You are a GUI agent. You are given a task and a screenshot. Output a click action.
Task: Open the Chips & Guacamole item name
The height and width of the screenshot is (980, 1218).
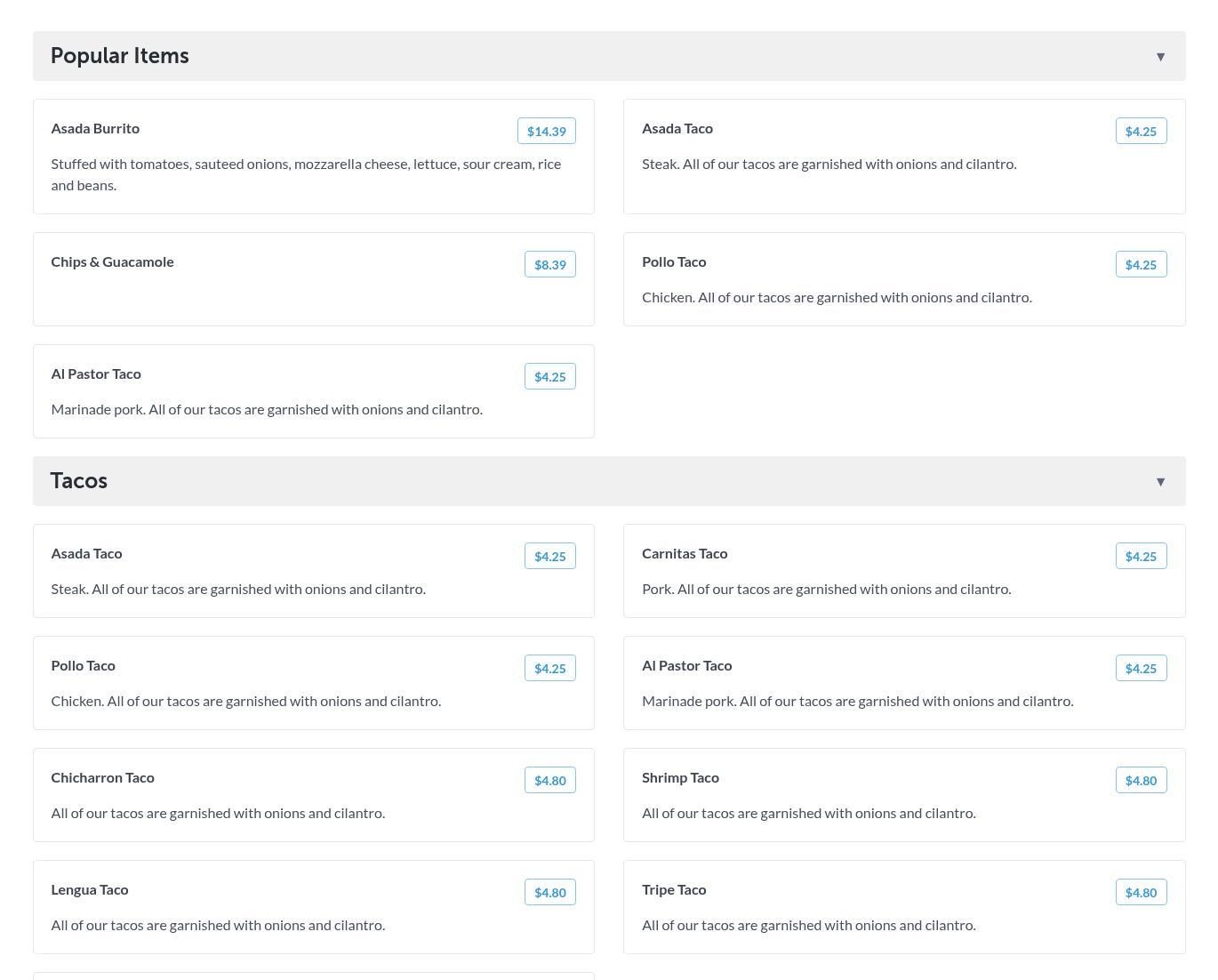(112, 262)
